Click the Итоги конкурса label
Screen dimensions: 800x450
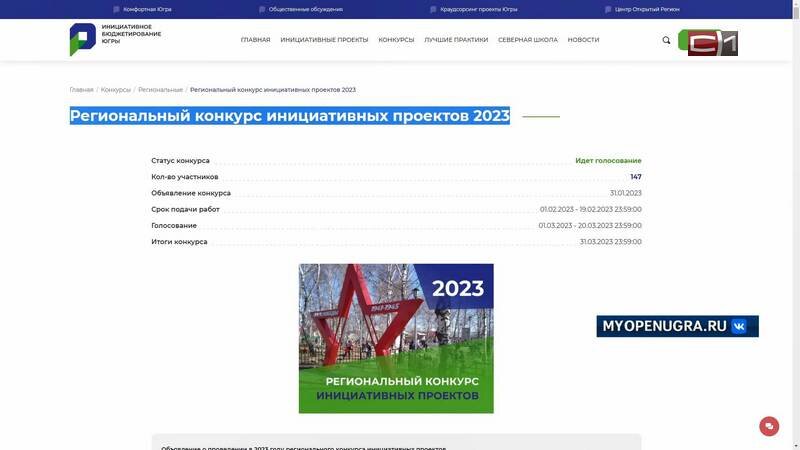[x=179, y=242]
